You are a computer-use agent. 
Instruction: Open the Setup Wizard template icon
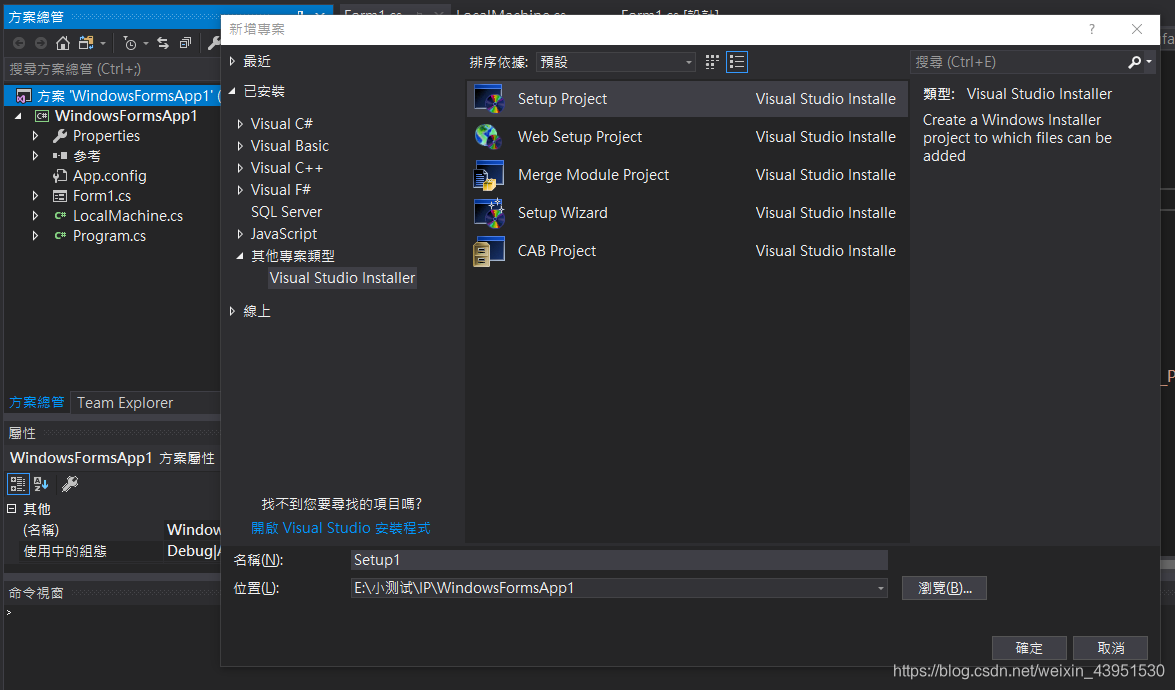489,212
